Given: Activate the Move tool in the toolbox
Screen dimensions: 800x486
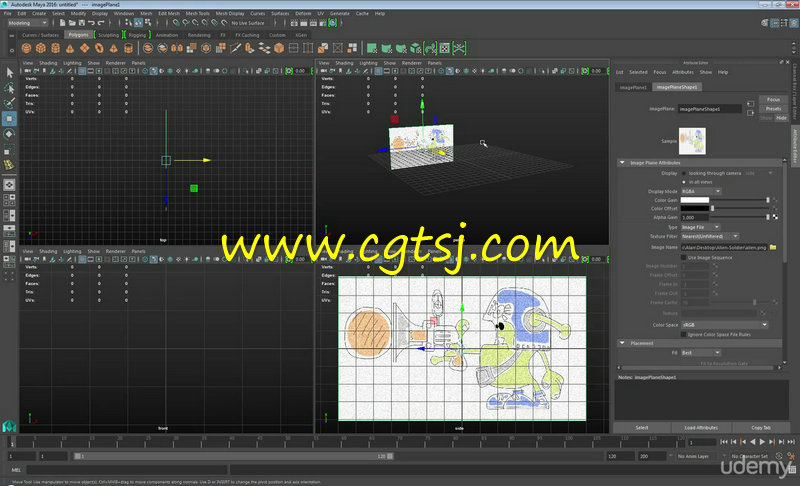Looking at the screenshot, I should point(9,119).
